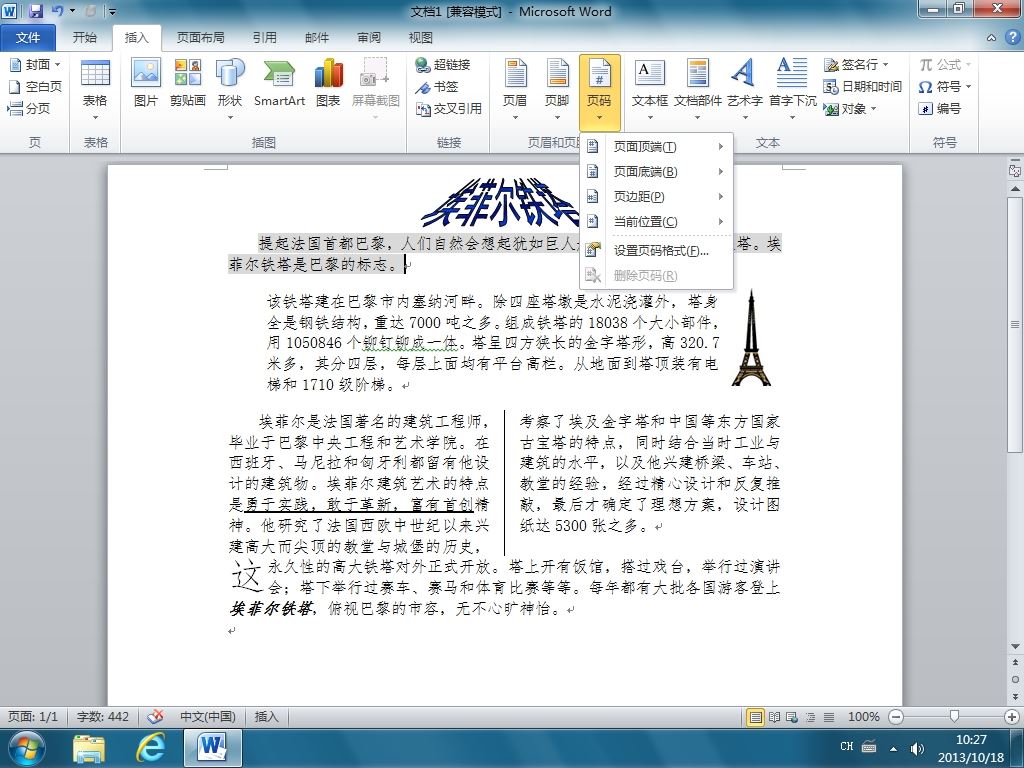Choose 设置页码格式(F)... menu item

(656, 251)
